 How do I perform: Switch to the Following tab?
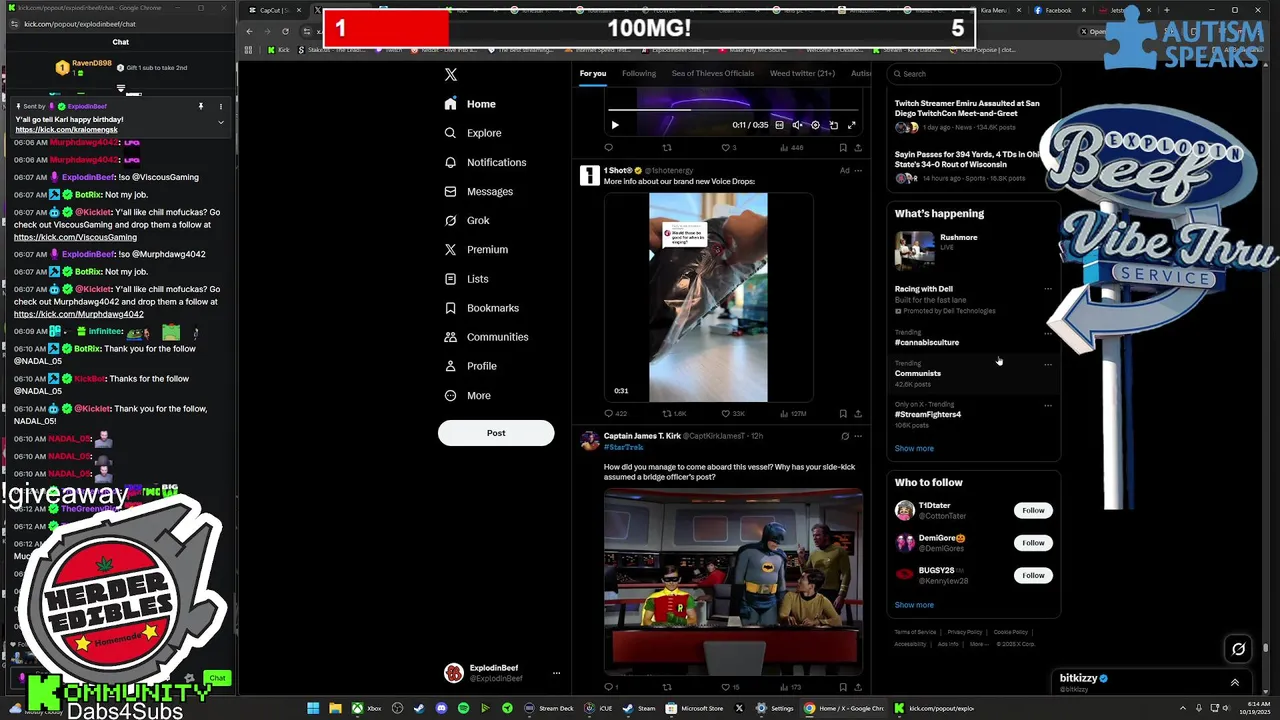(639, 73)
